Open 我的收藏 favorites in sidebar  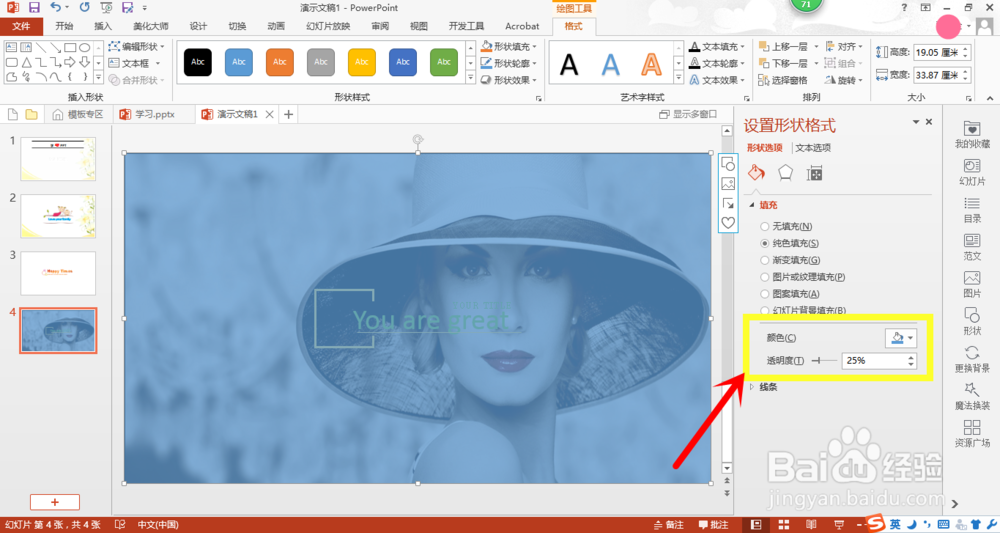point(972,135)
